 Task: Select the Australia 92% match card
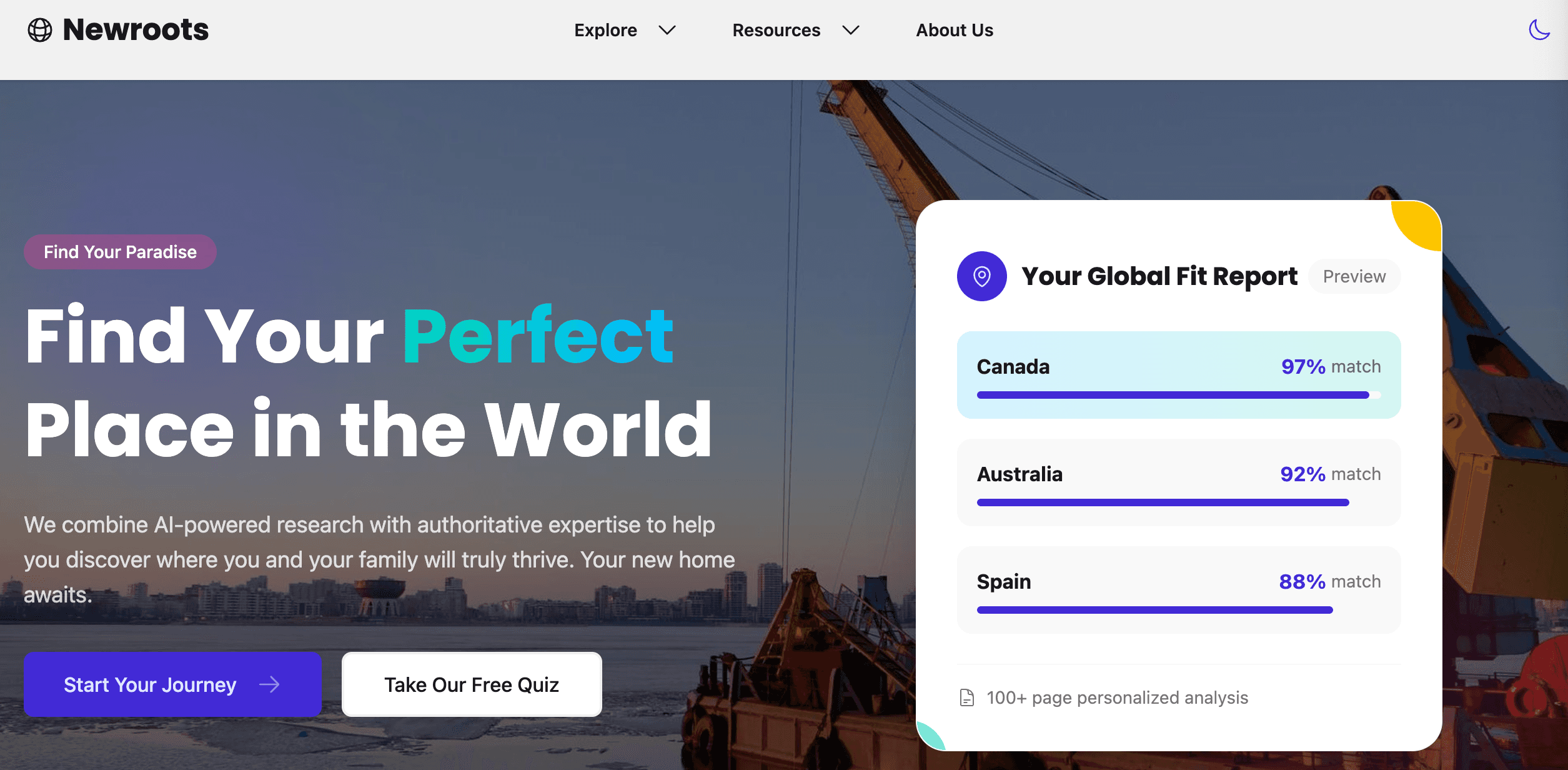click(1178, 482)
